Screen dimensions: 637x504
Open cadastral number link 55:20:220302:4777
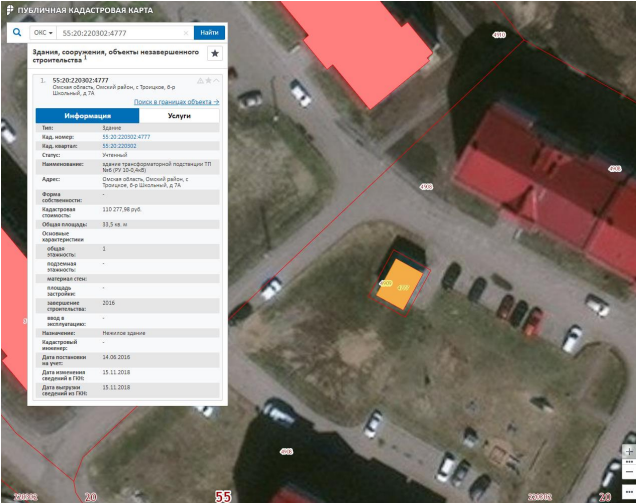(126, 137)
